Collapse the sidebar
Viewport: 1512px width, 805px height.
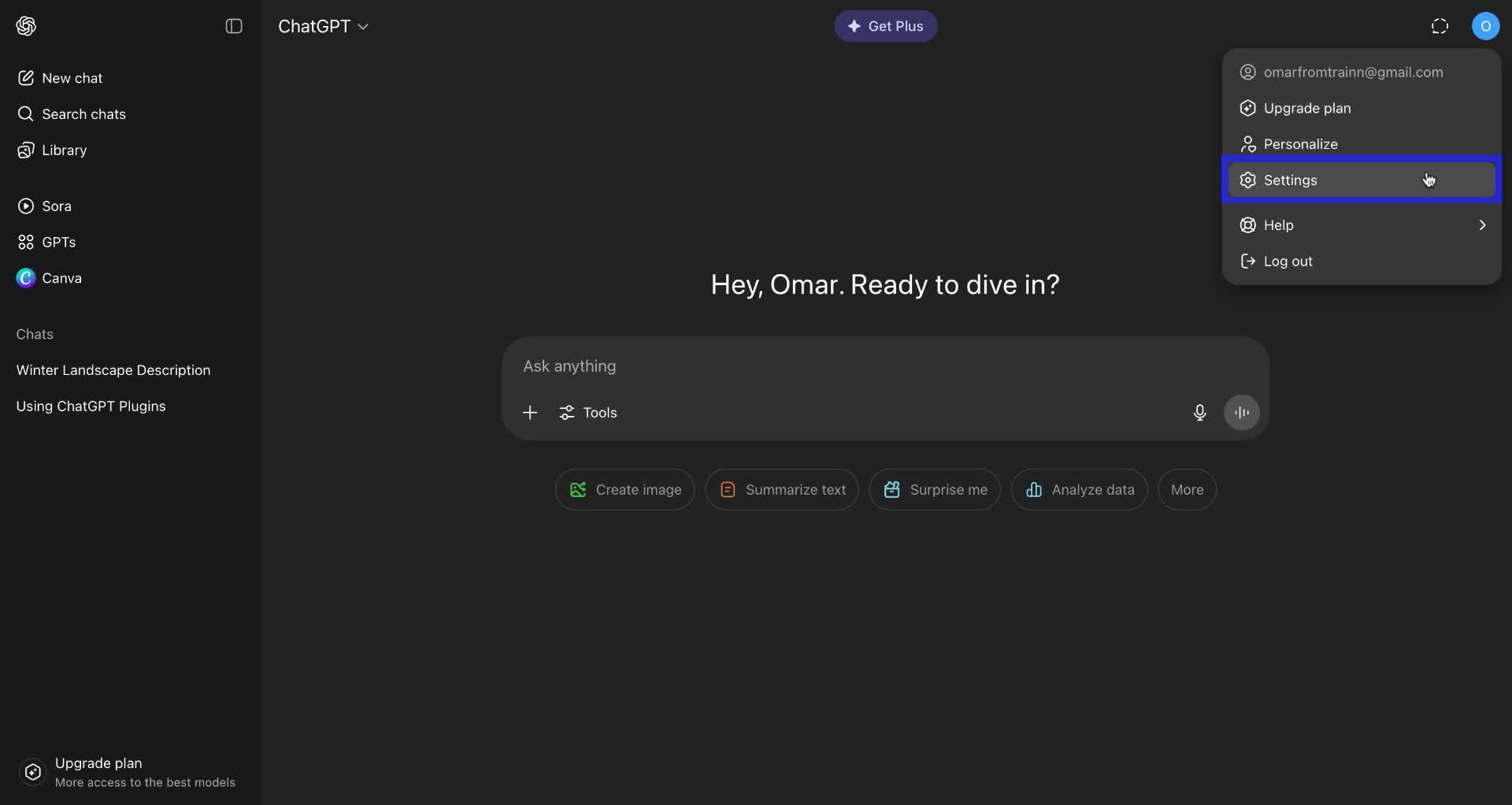(x=234, y=26)
